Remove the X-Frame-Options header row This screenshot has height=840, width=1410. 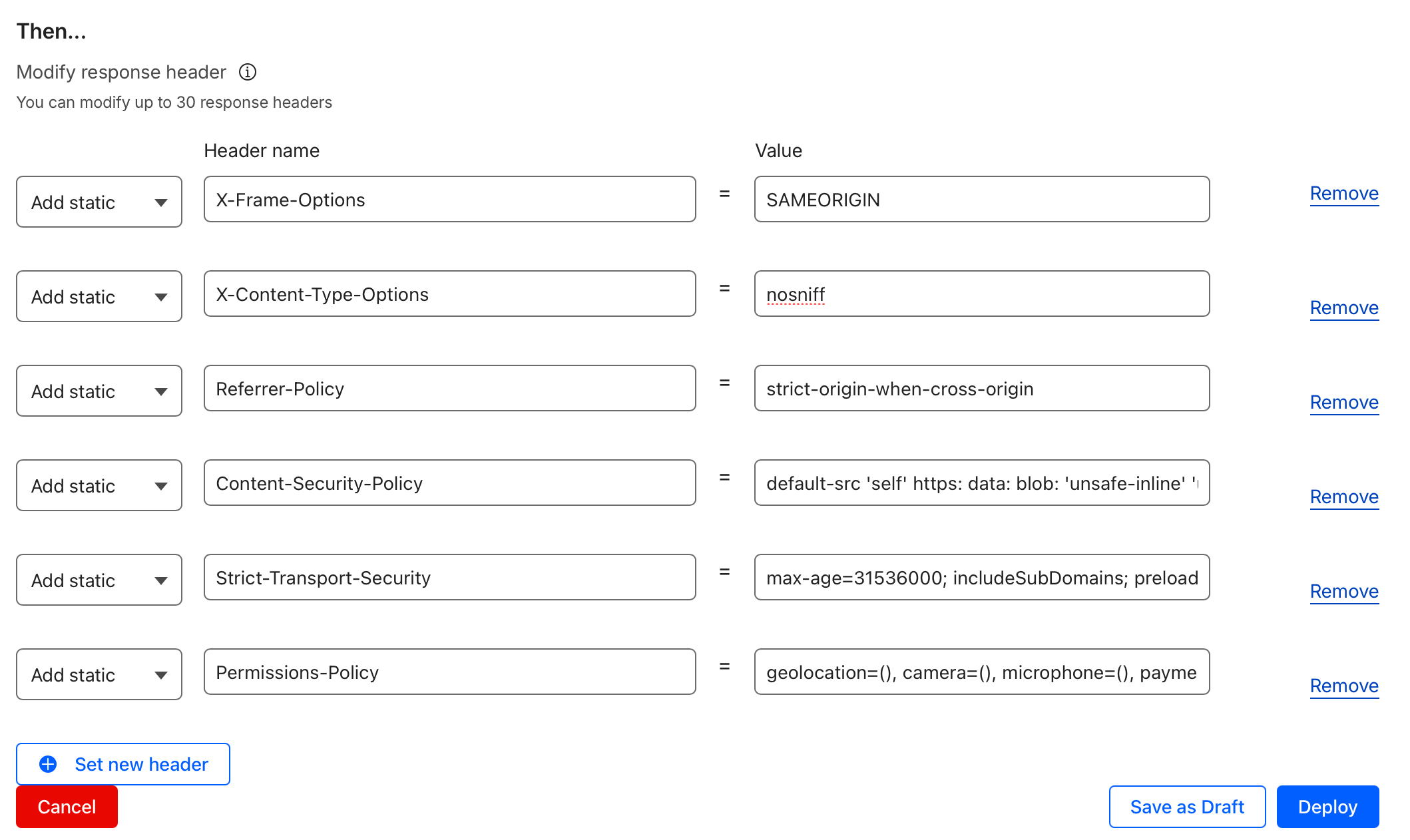(x=1344, y=194)
